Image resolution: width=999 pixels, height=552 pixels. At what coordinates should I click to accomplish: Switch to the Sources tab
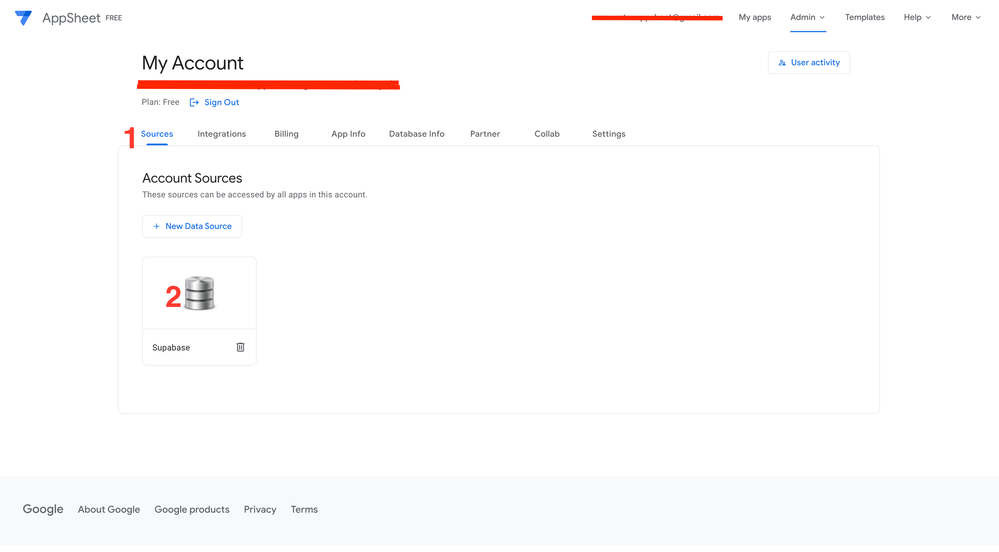point(157,134)
